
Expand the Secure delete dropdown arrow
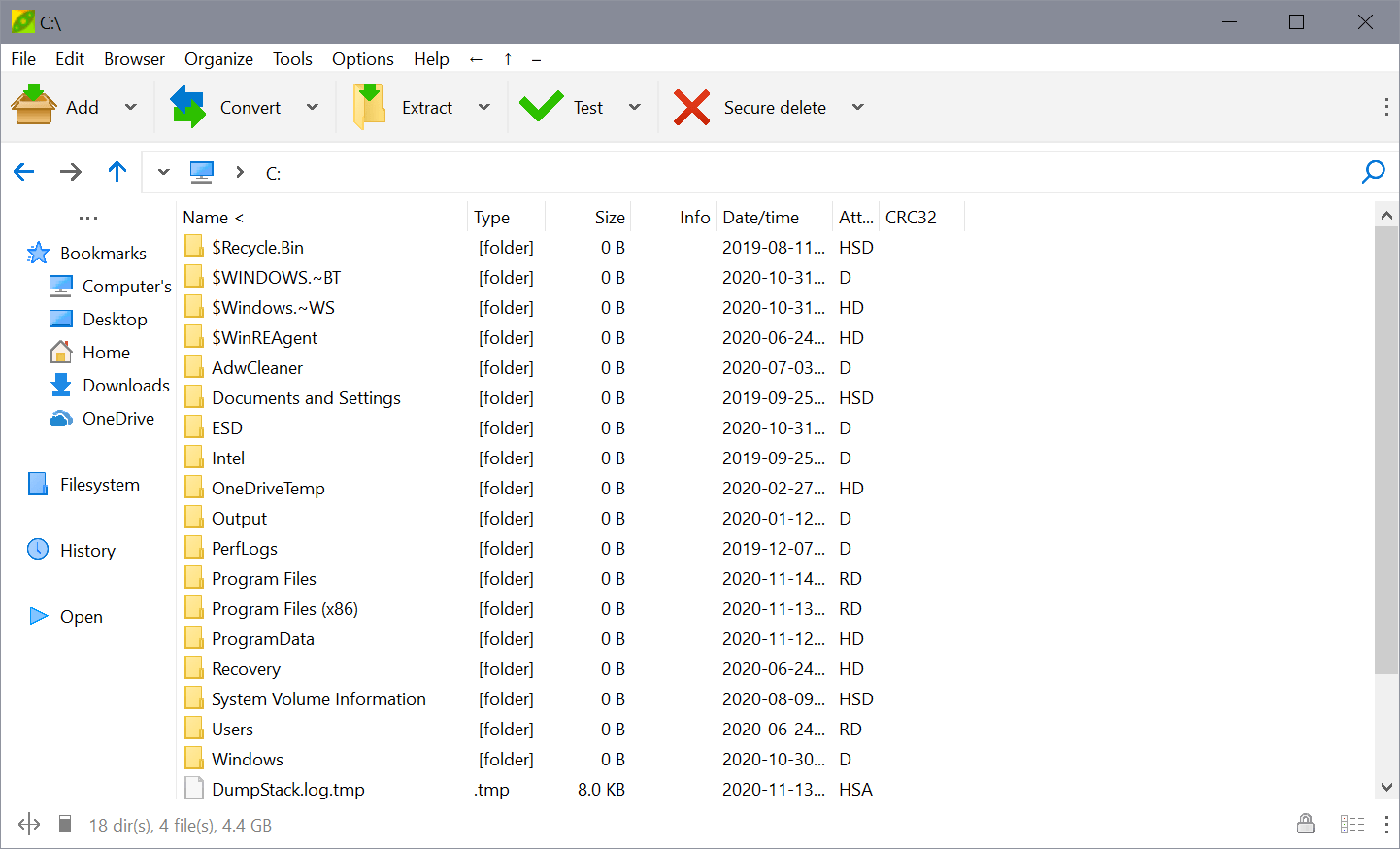coord(858,107)
